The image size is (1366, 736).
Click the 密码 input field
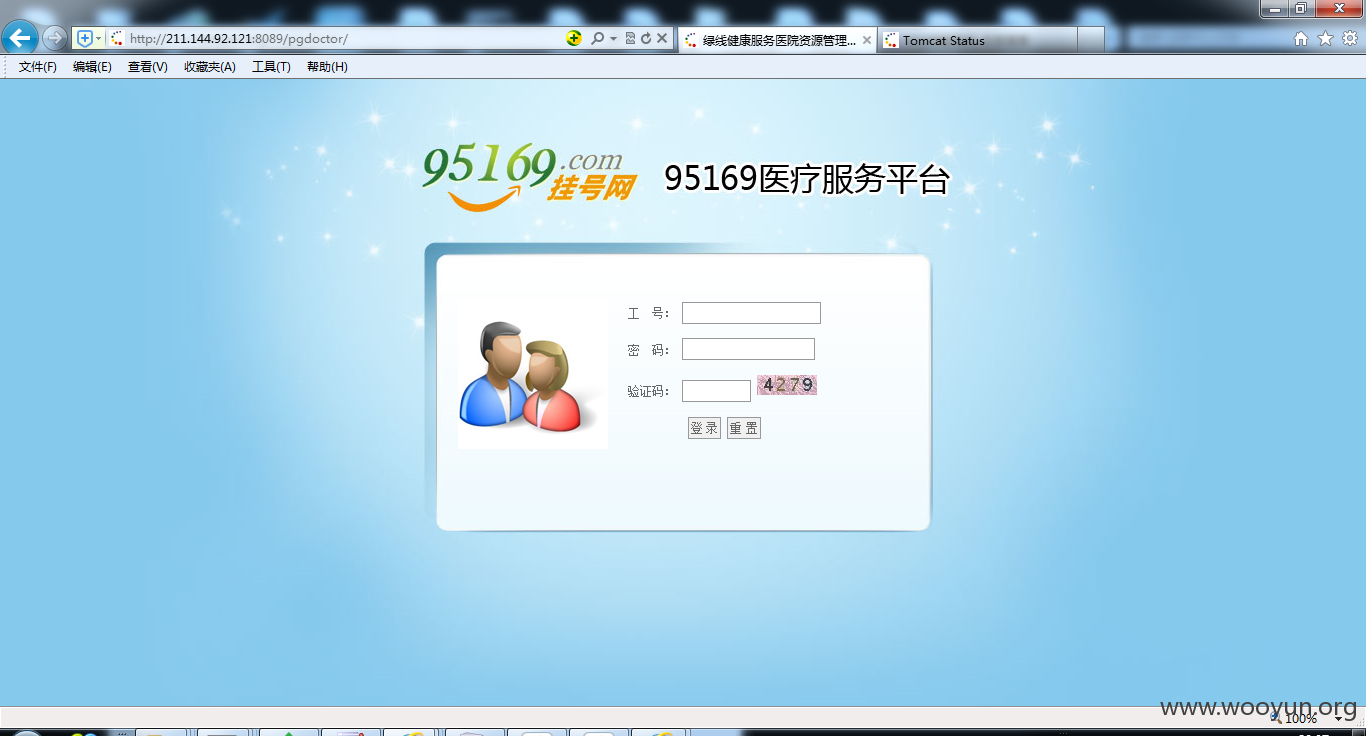pyautogui.click(x=748, y=349)
